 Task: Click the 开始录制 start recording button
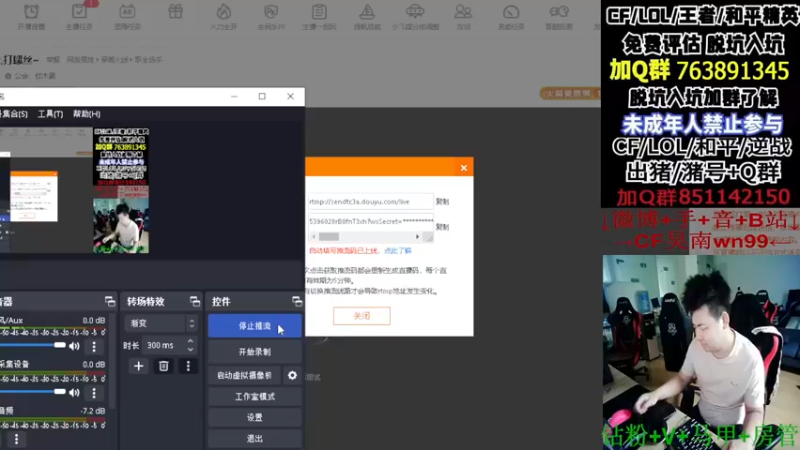tap(255, 352)
